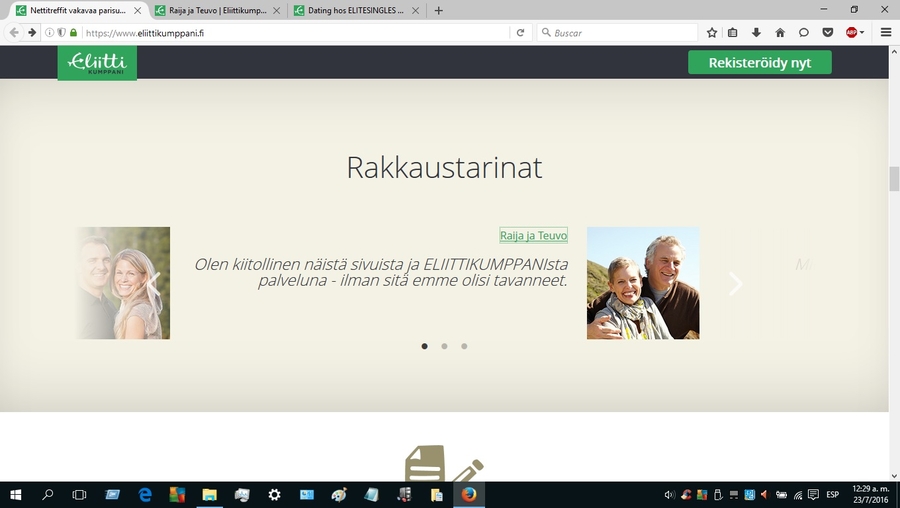This screenshot has height=508, width=900.
Task: Click the Firefox taskbar icon
Action: click(469, 495)
